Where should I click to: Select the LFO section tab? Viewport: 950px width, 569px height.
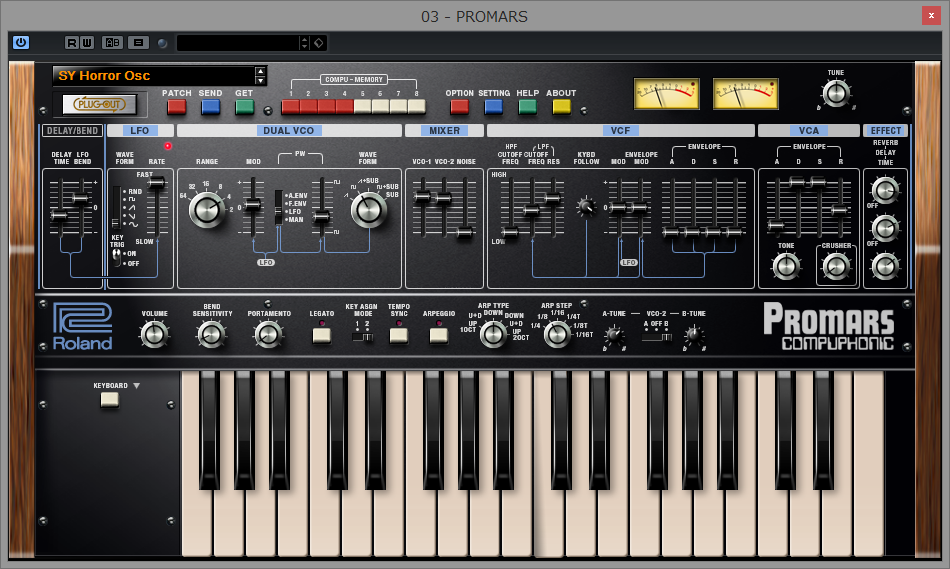point(140,130)
